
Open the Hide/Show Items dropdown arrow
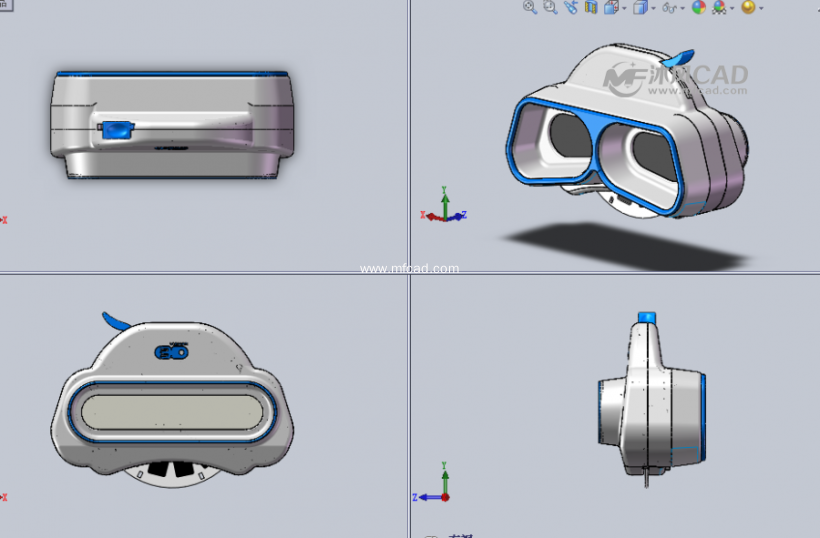[x=682, y=8]
